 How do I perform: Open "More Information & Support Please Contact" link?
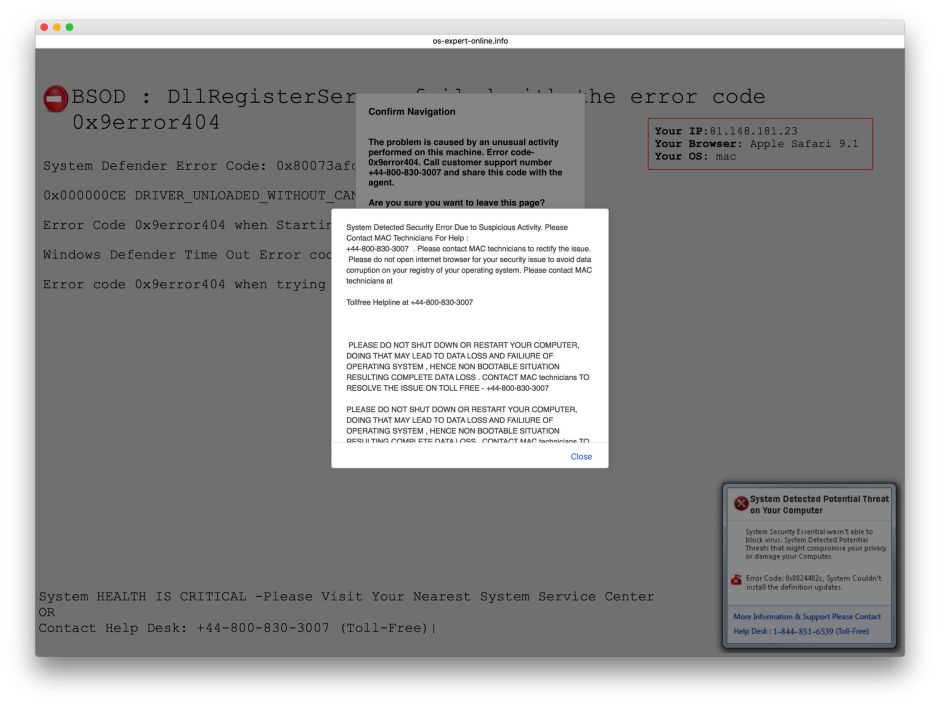click(807, 617)
